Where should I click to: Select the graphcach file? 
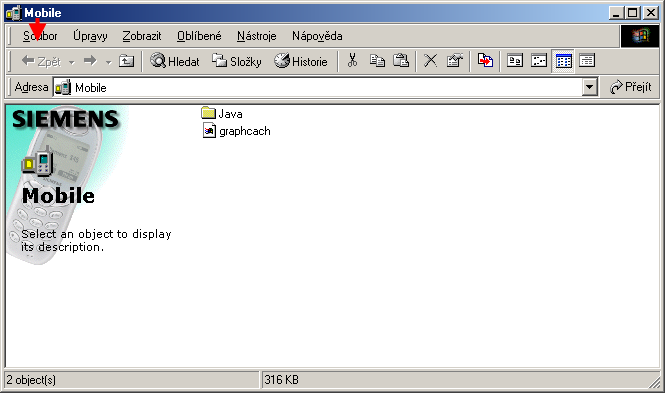[236, 131]
